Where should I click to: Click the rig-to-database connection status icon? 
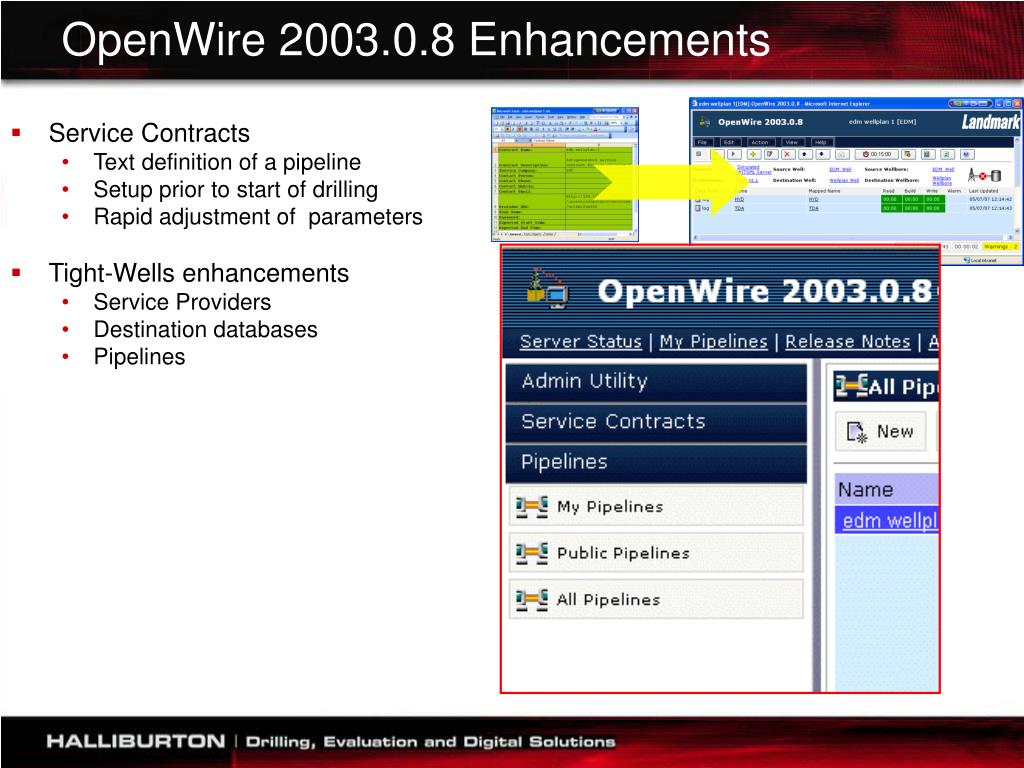coord(985,175)
